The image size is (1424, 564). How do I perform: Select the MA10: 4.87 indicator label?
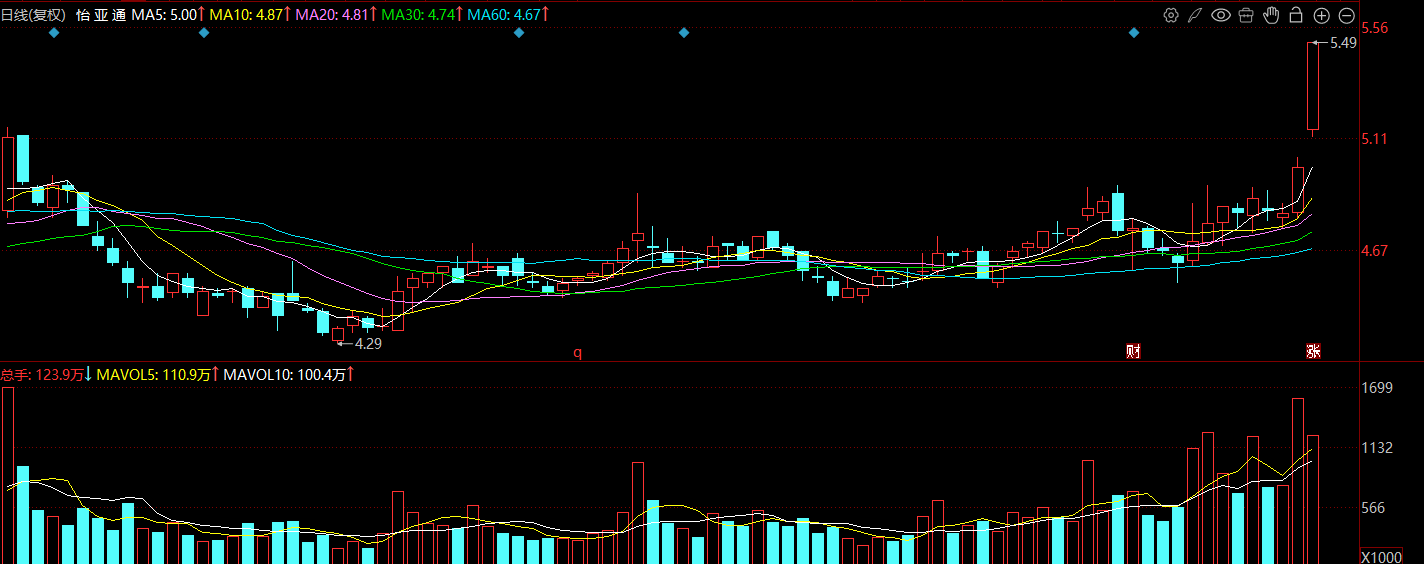point(251,15)
